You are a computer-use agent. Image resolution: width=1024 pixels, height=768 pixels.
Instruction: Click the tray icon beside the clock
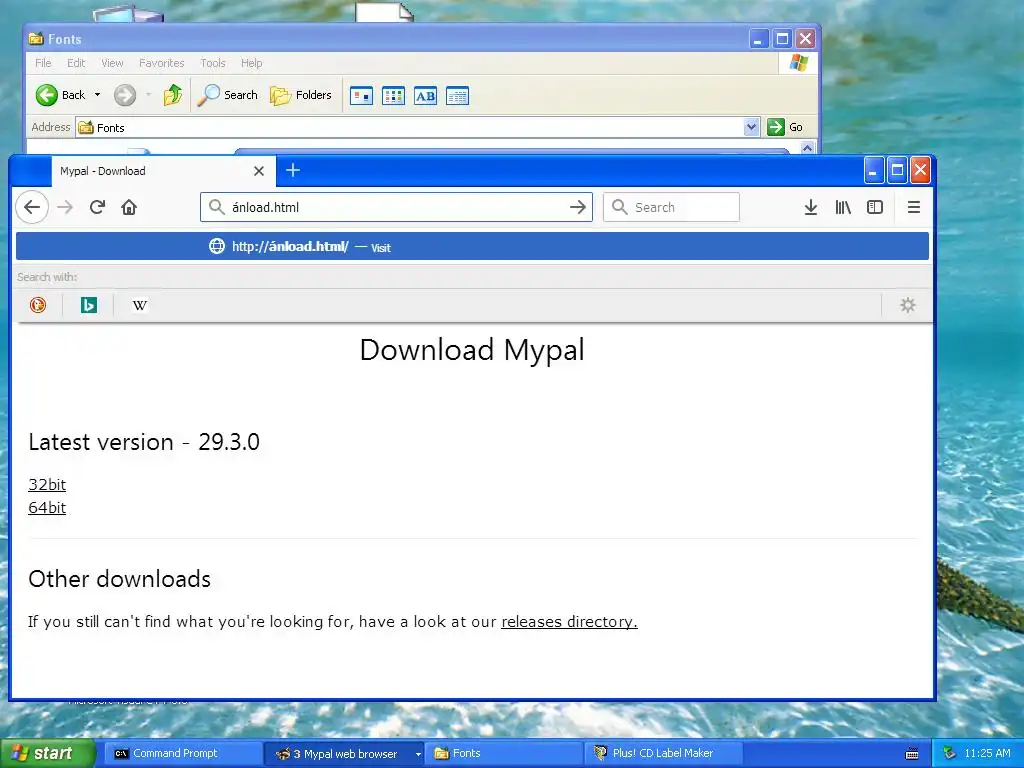click(x=950, y=753)
